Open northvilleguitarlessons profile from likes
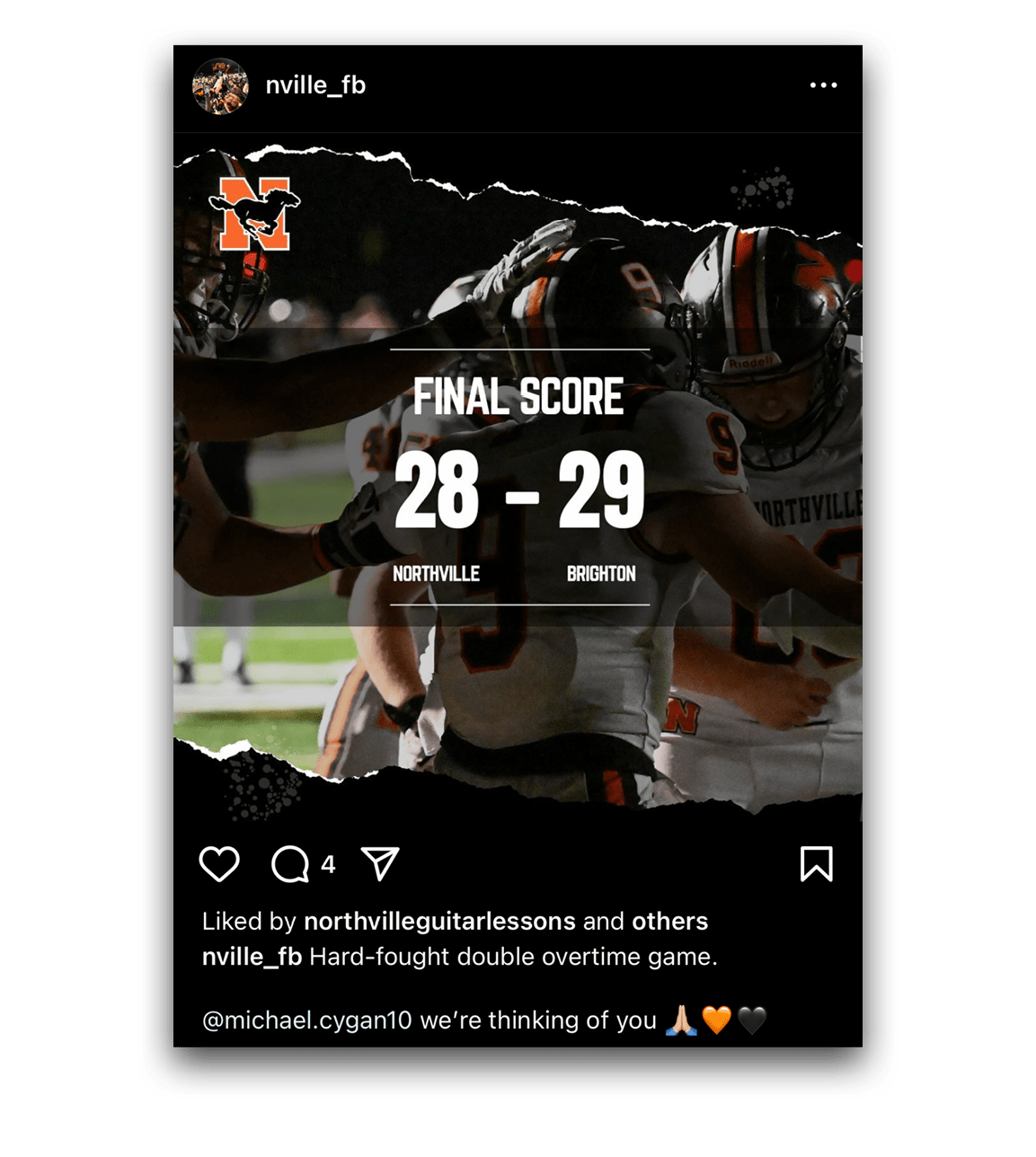 [439, 922]
